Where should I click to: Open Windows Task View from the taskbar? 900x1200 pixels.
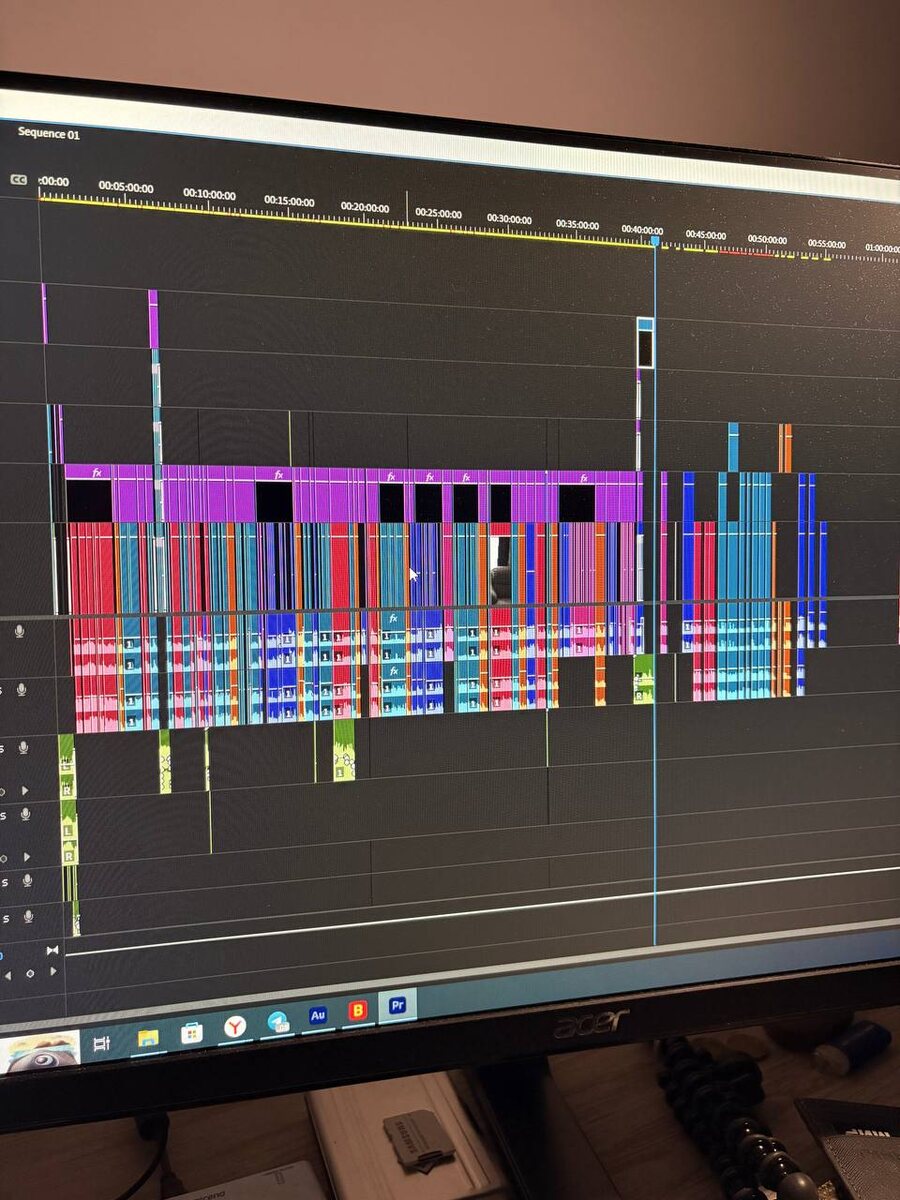pos(101,1044)
